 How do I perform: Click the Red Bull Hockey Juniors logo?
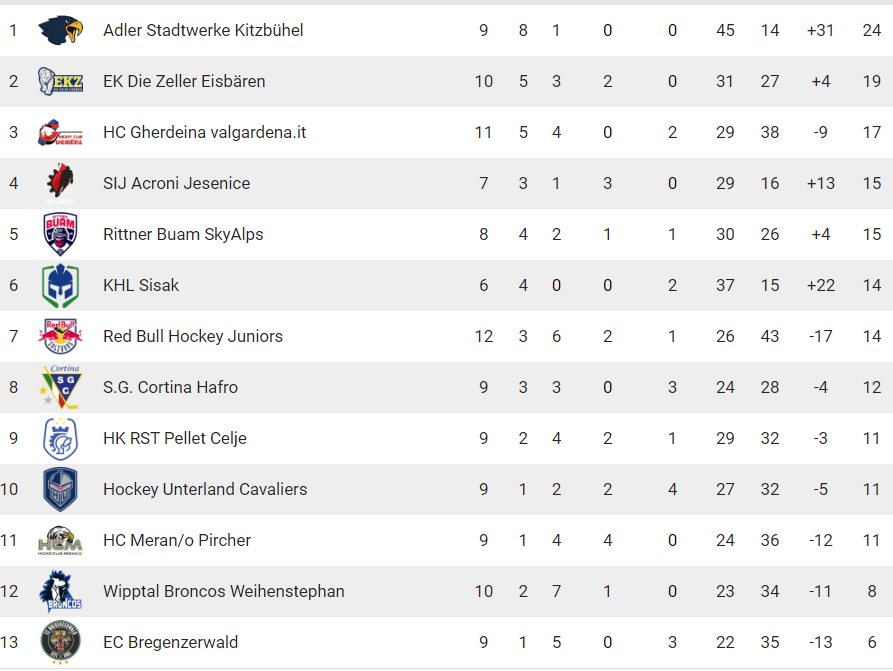[60, 336]
